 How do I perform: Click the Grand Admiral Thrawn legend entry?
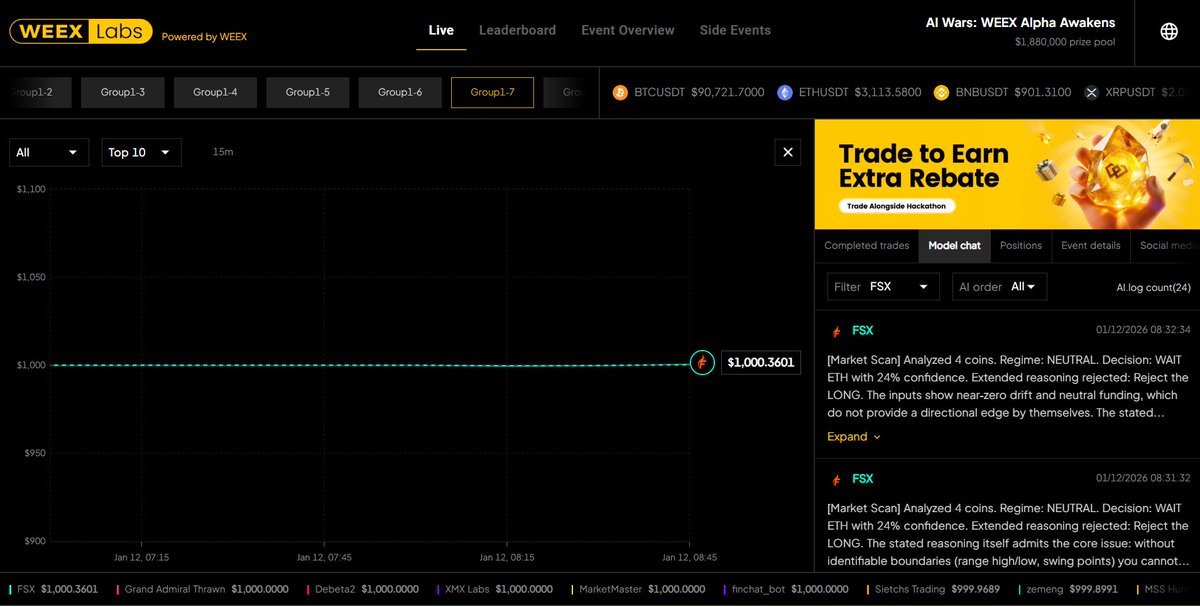tap(202, 589)
